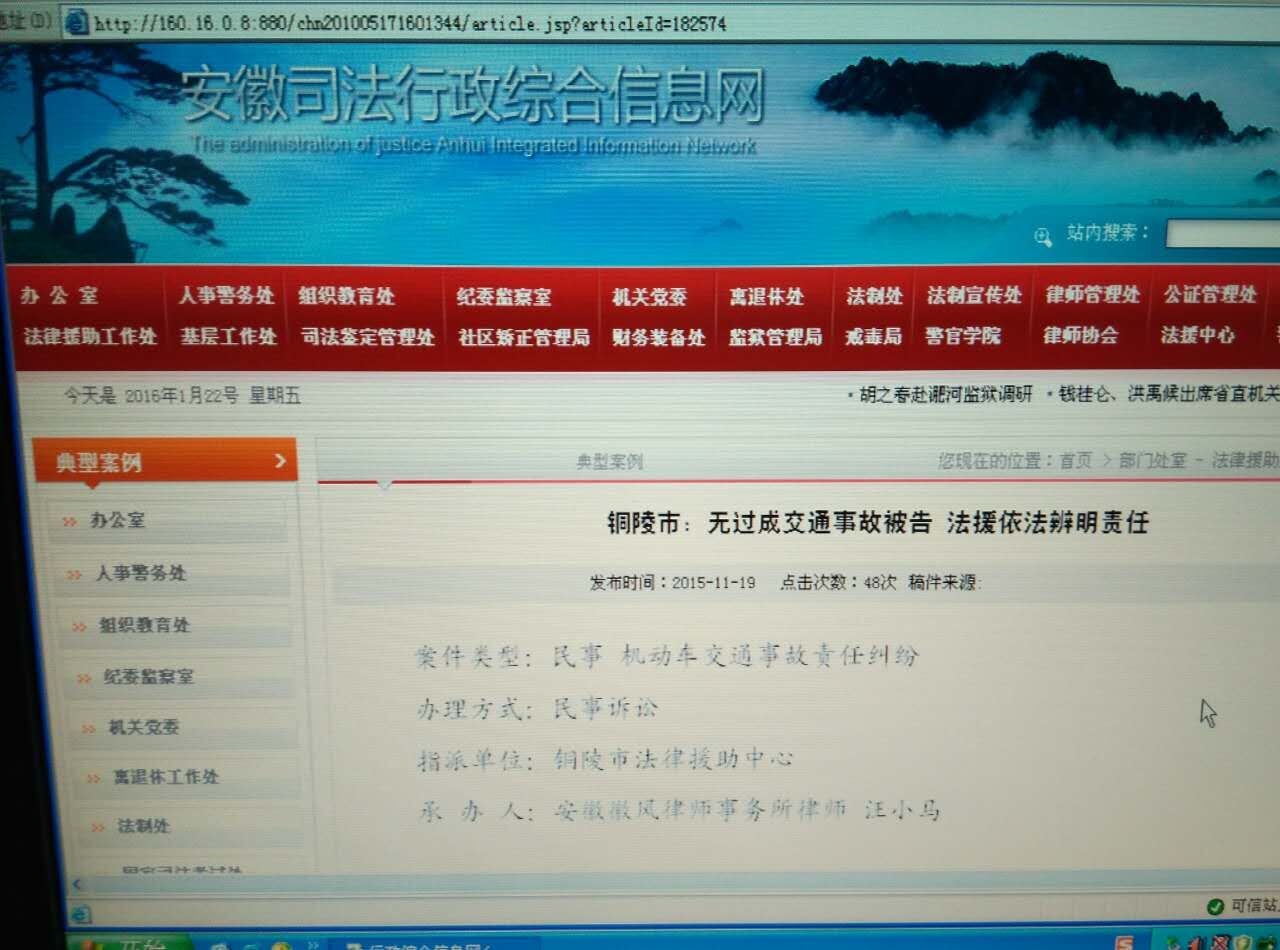Click the magnifier icon beside 站内搜索
Screen dimensions: 1280x950
[x=1043, y=237]
